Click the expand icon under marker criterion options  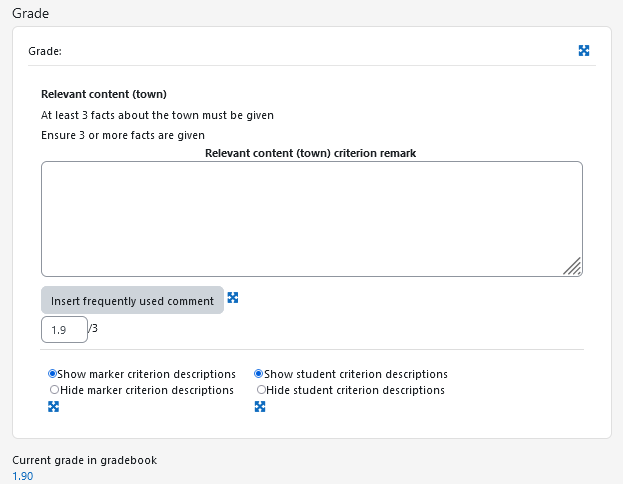(x=53, y=407)
